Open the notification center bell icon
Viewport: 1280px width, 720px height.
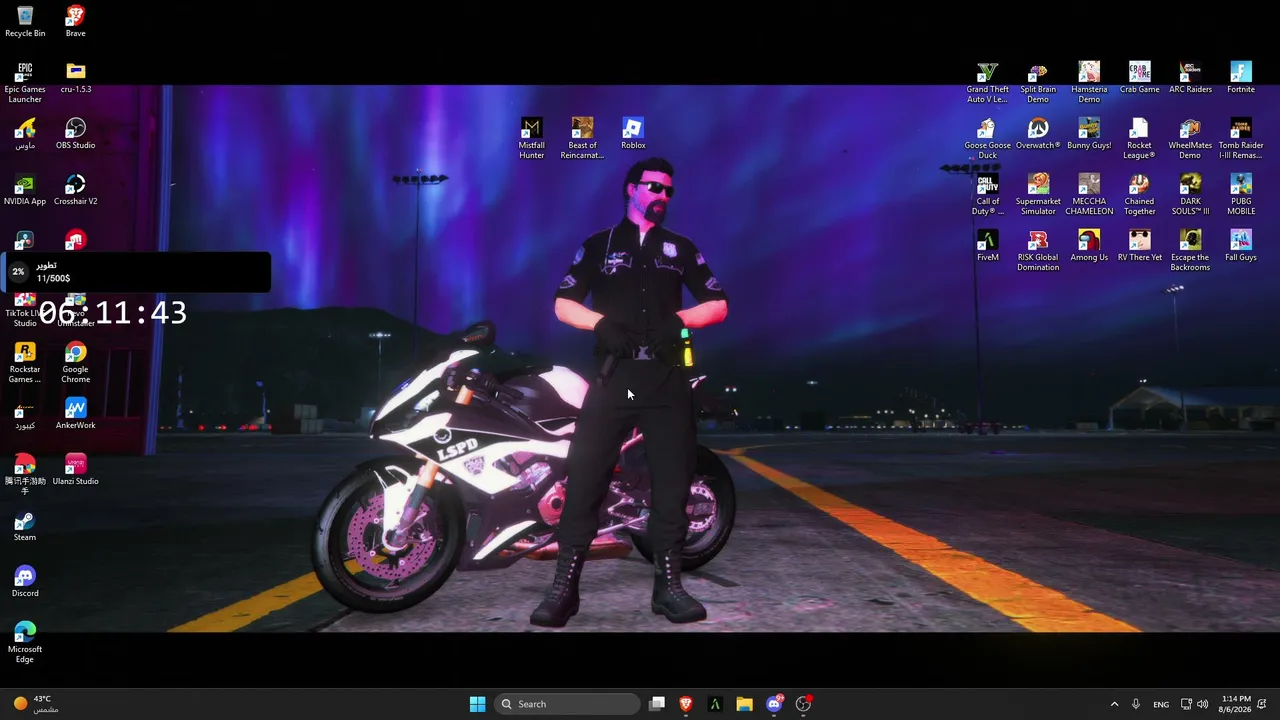(1263, 704)
